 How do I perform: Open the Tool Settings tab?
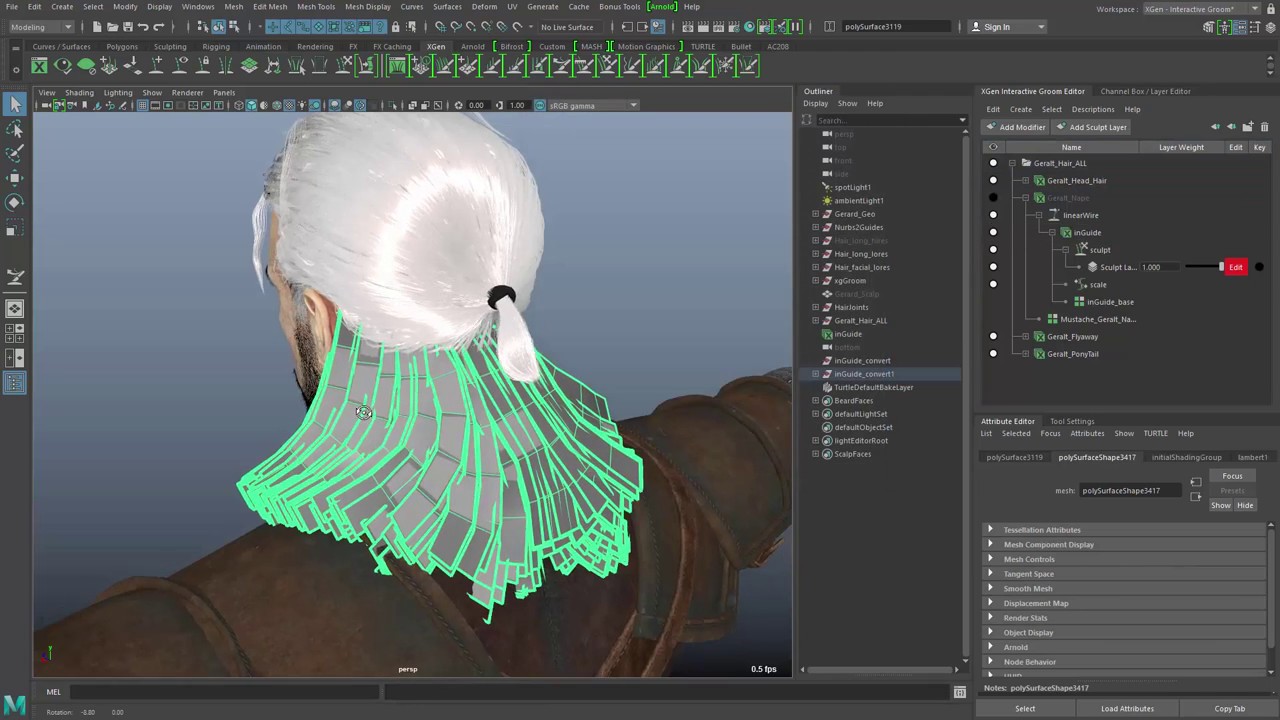pos(1072,422)
